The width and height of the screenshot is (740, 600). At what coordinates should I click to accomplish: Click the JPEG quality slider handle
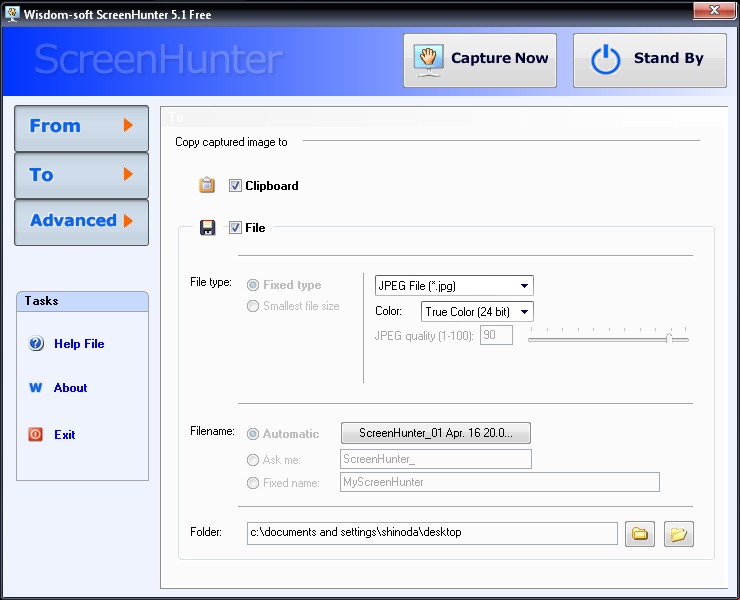(x=669, y=338)
